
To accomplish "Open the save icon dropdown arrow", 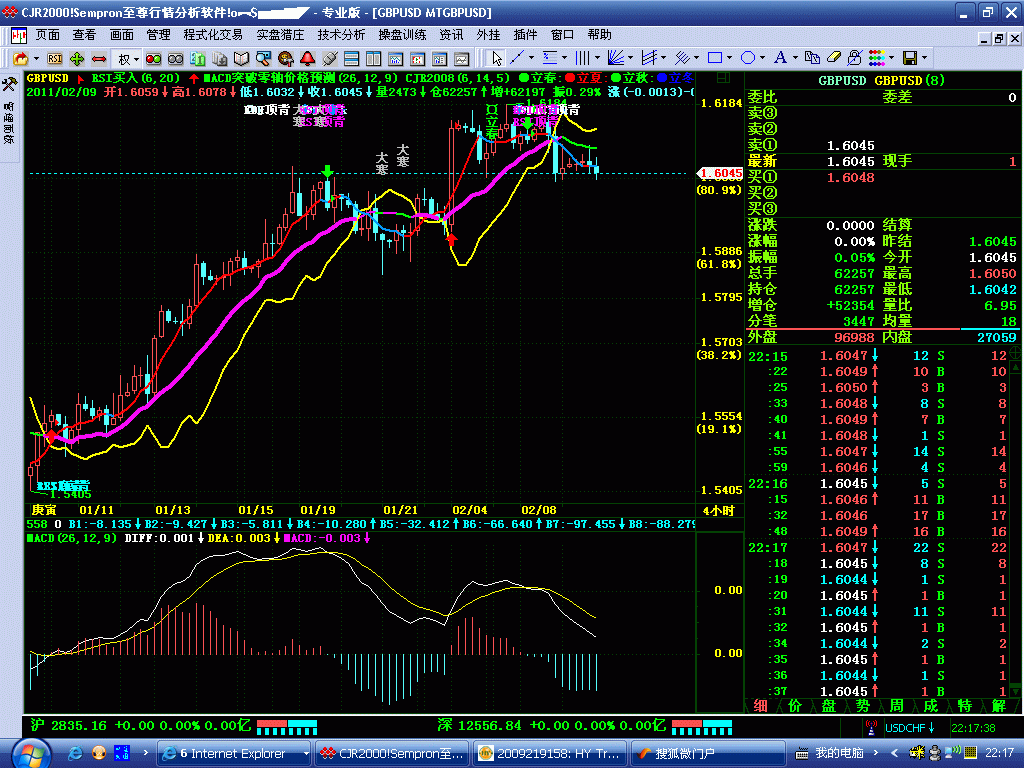I will (x=926, y=58).
